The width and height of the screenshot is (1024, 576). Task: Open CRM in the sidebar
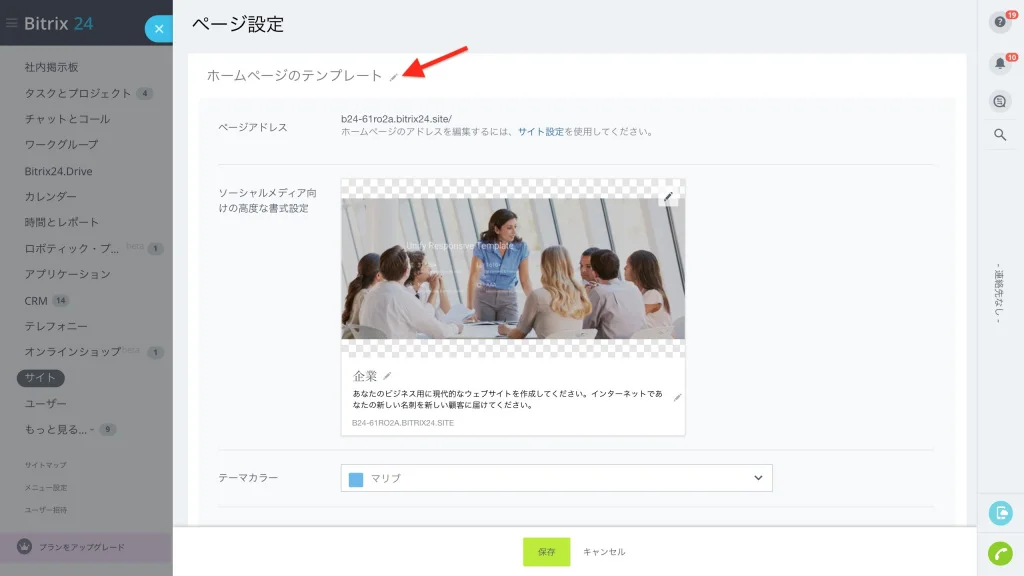(x=36, y=300)
